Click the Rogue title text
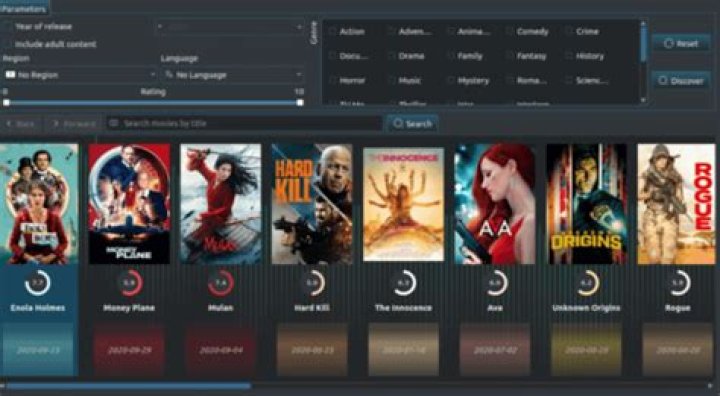The height and width of the screenshot is (396, 720). coord(678,308)
